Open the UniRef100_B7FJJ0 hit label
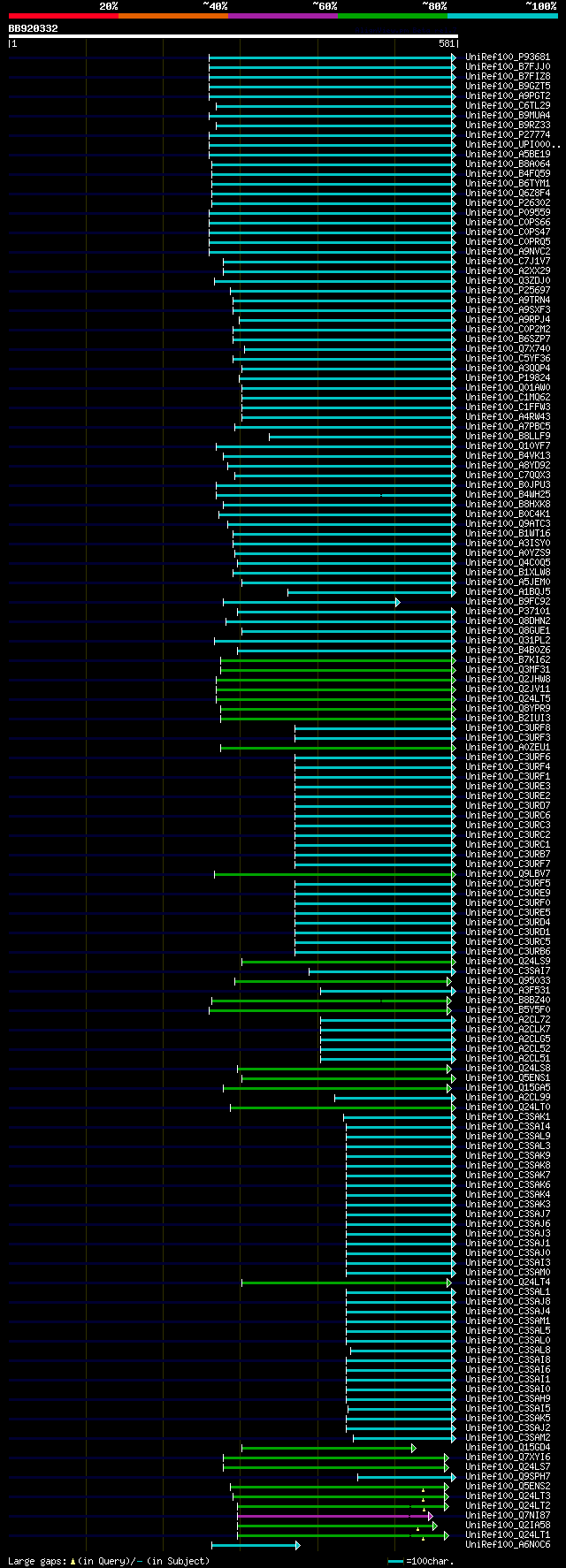This screenshot has height=1568, width=566. coord(508,67)
